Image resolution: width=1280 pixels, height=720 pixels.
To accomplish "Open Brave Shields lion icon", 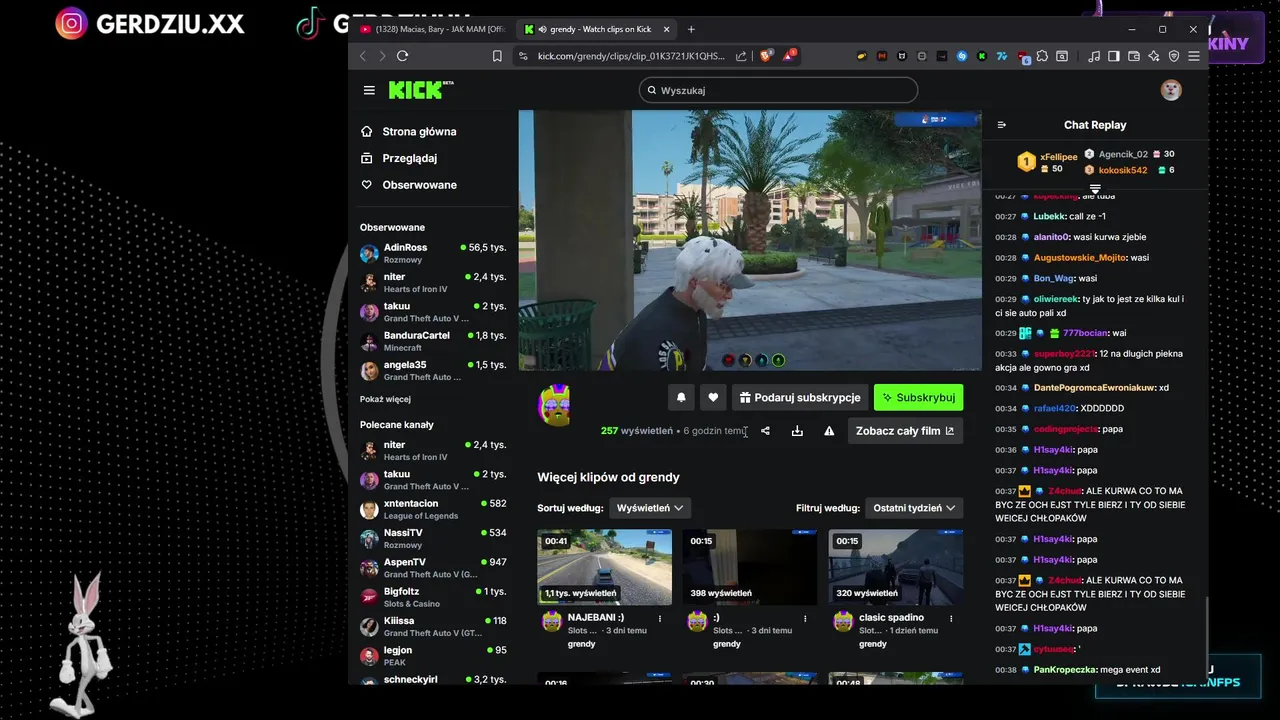I will pyautogui.click(x=766, y=56).
